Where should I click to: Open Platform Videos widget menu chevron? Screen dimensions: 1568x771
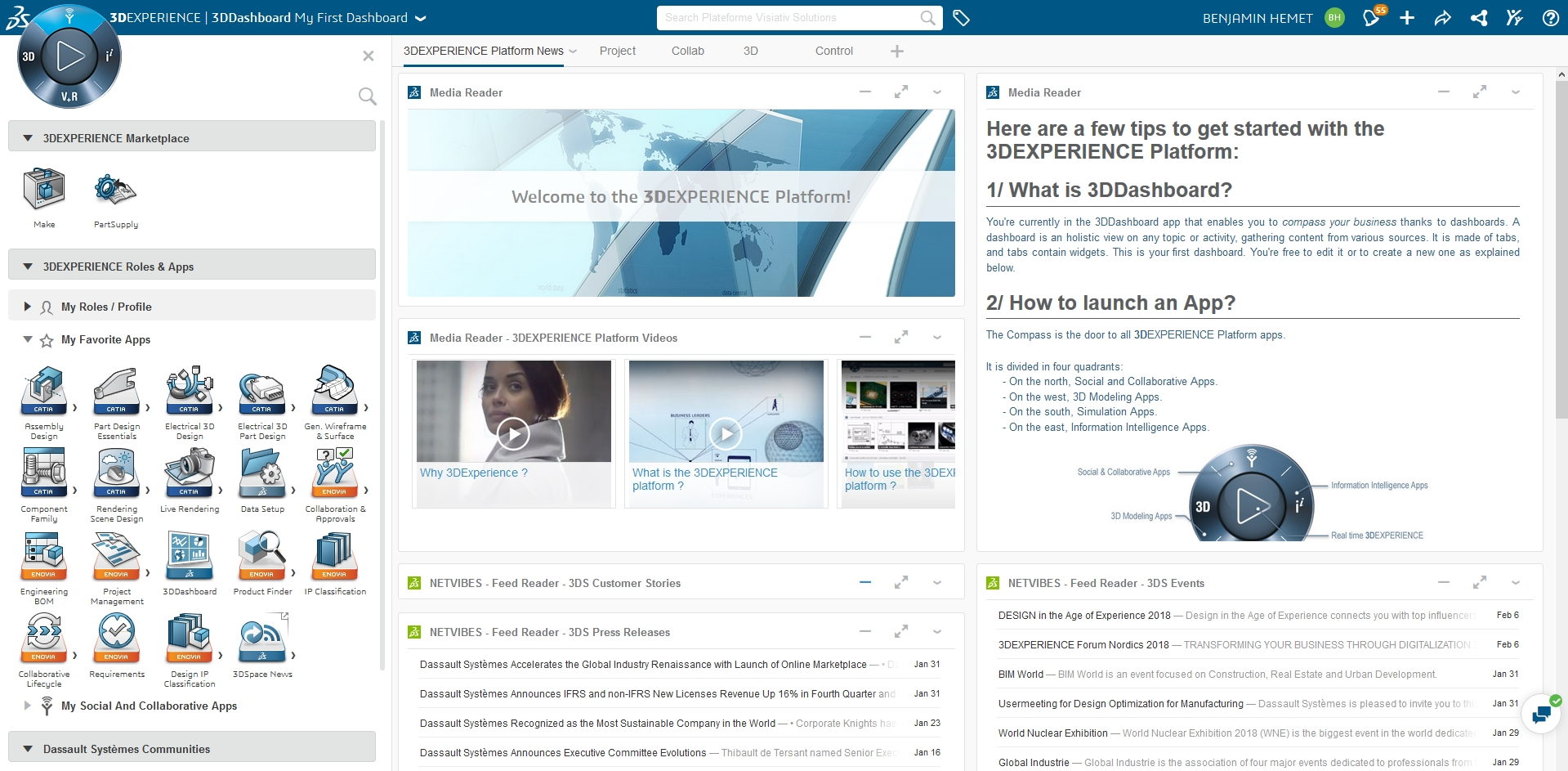click(937, 338)
